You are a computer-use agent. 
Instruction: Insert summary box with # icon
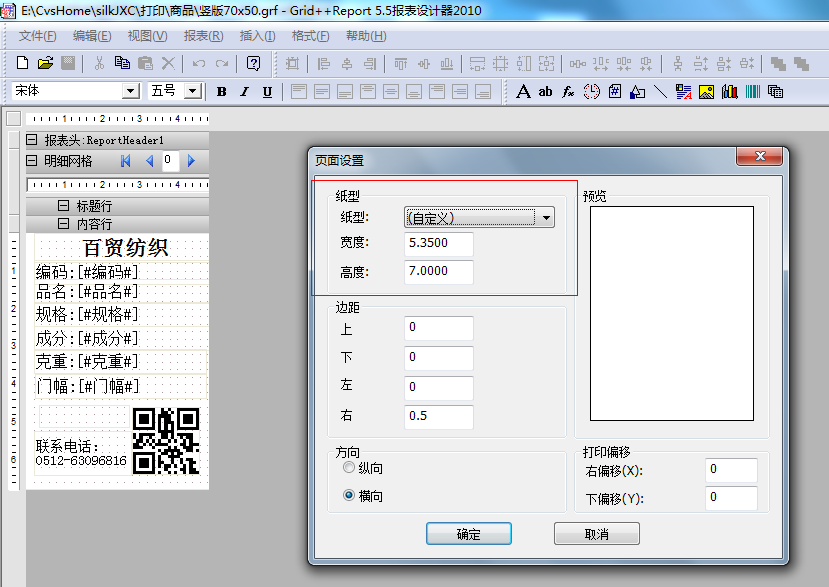(615, 91)
